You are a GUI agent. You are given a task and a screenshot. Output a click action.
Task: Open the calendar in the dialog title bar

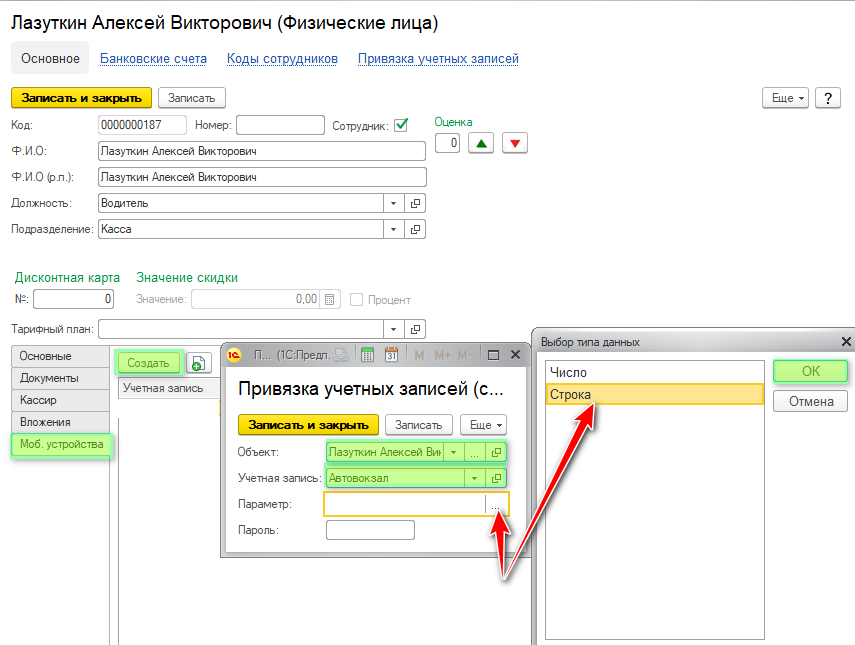pyautogui.click(x=391, y=354)
